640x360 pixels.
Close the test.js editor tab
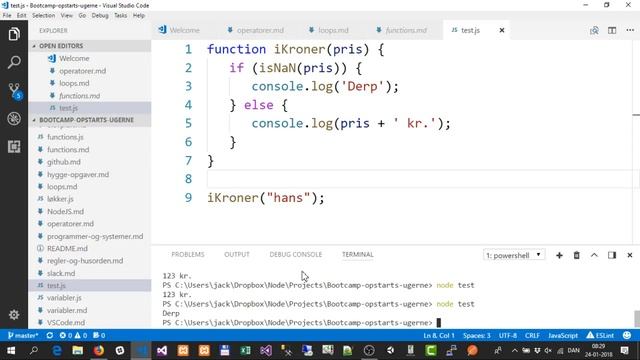point(502,30)
